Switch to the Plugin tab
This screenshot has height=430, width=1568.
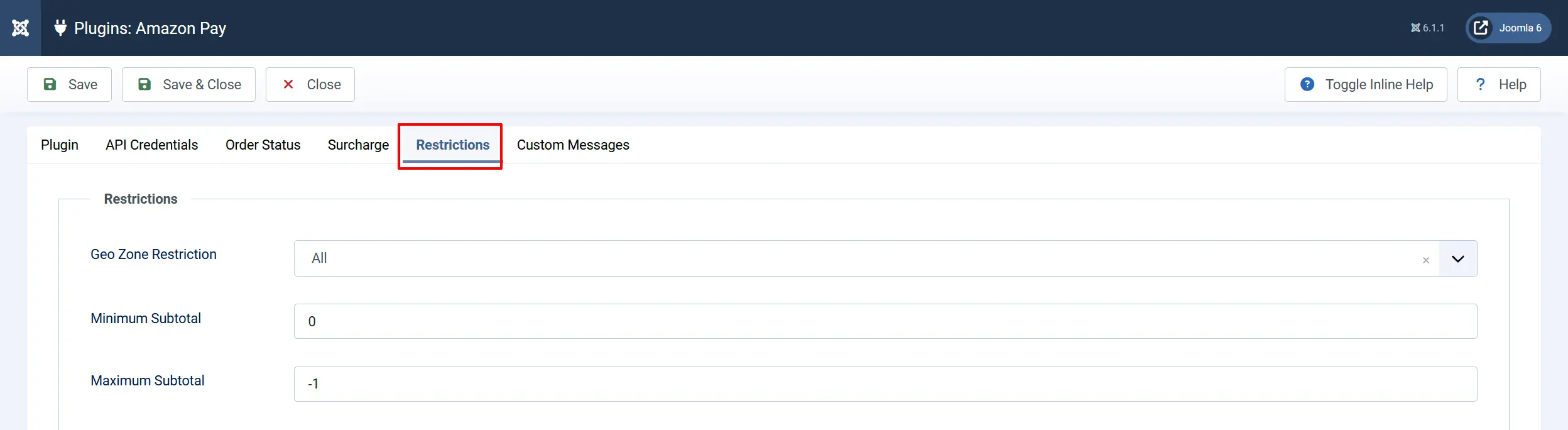(60, 145)
